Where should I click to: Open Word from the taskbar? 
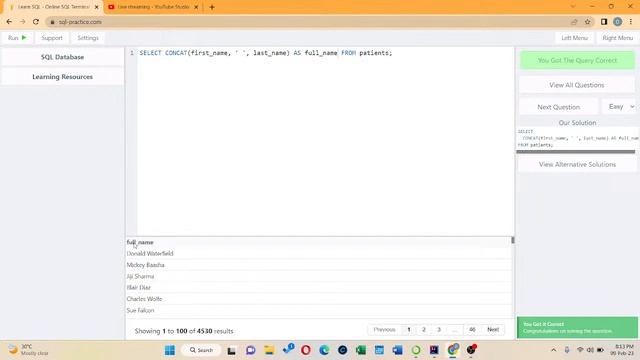coord(397,350)
